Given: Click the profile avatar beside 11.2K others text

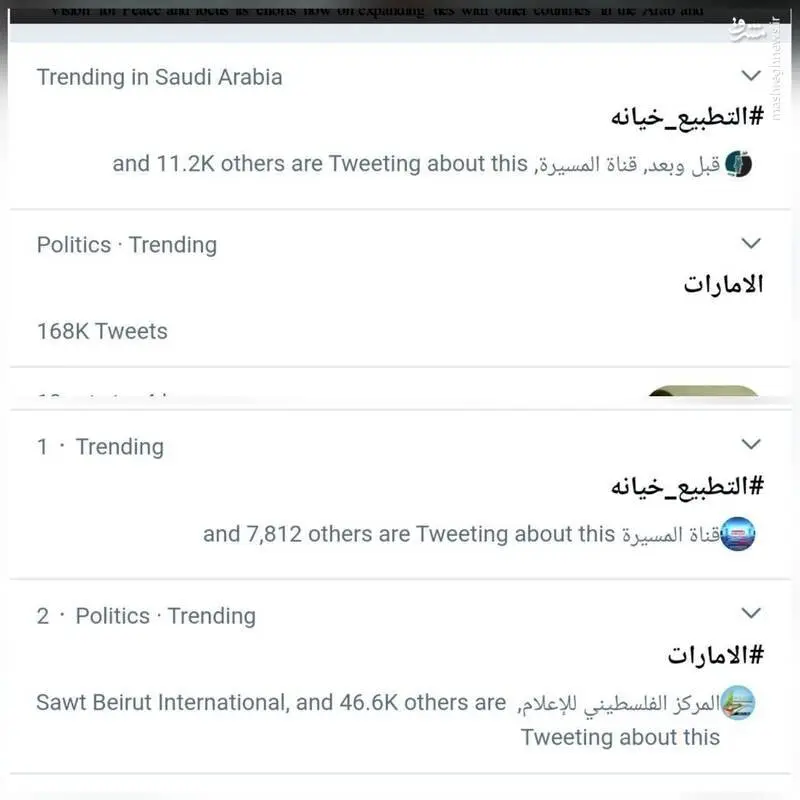Looking at the screenshot, I should click(738, 164).
